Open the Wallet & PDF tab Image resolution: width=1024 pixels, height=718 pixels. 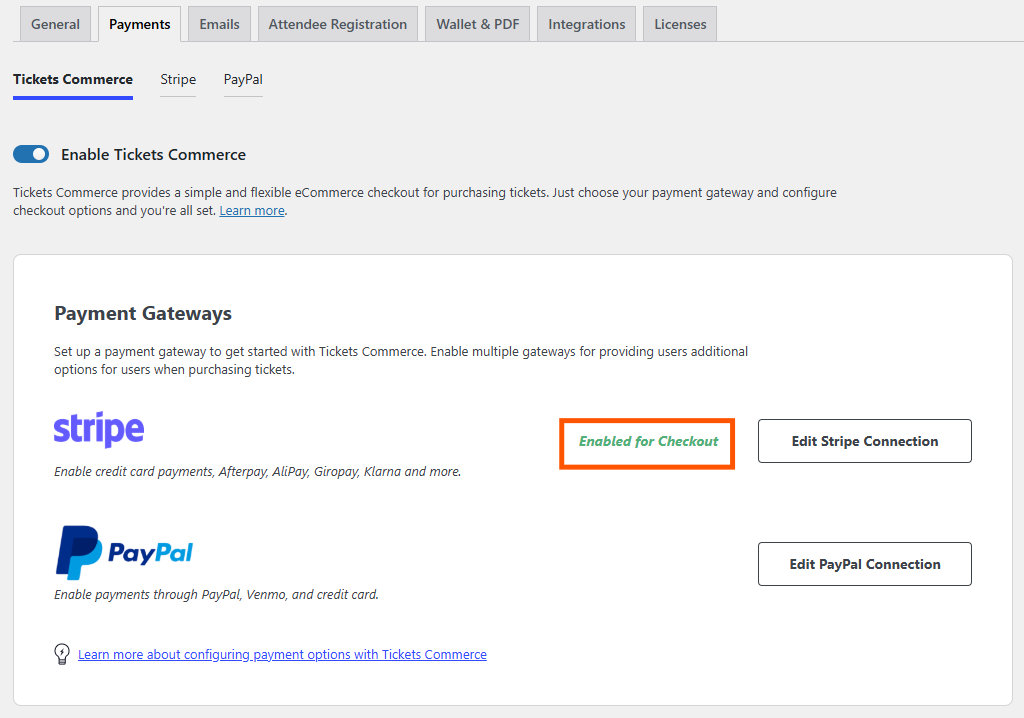tap(477, 24)
